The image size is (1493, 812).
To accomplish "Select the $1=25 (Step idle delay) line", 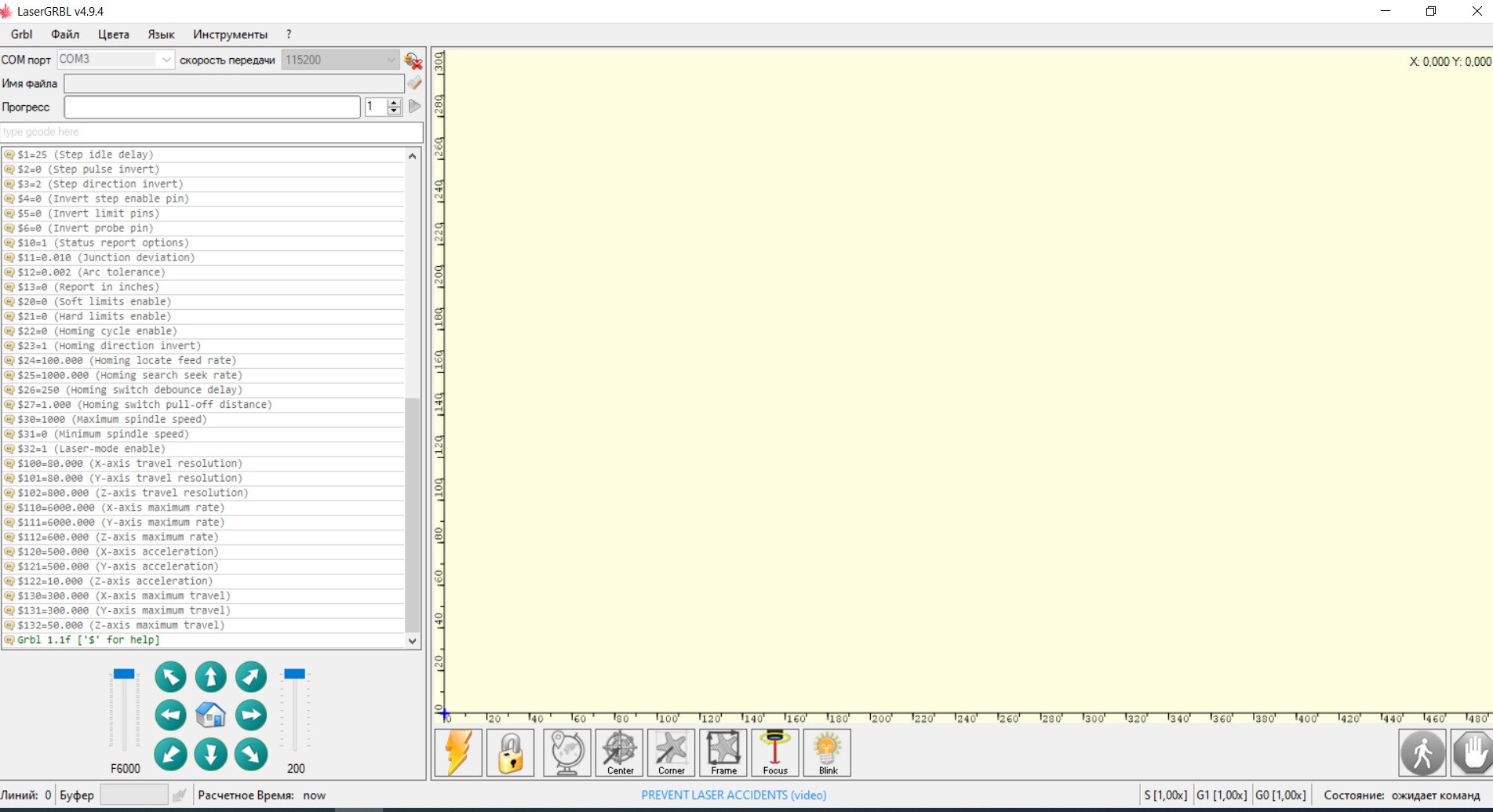I will tap(203, 155).
